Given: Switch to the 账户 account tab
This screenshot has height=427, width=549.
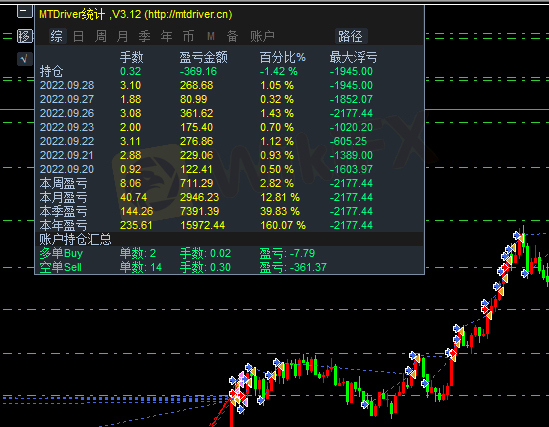Looking at the screenshot, I should point(262,36).
